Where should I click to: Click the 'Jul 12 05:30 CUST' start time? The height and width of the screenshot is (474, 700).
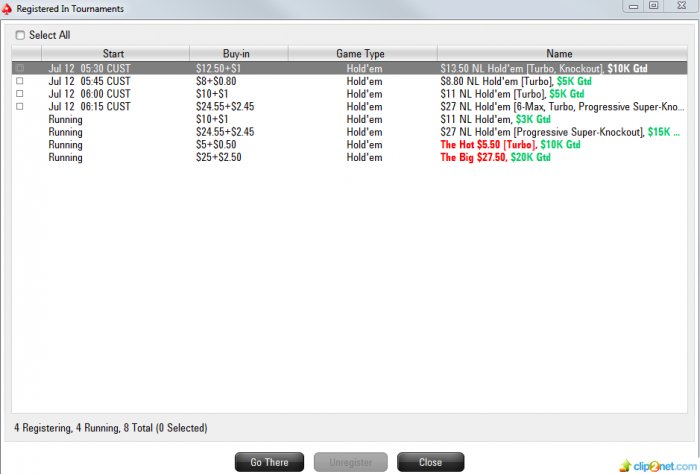(x=89, y=68)
